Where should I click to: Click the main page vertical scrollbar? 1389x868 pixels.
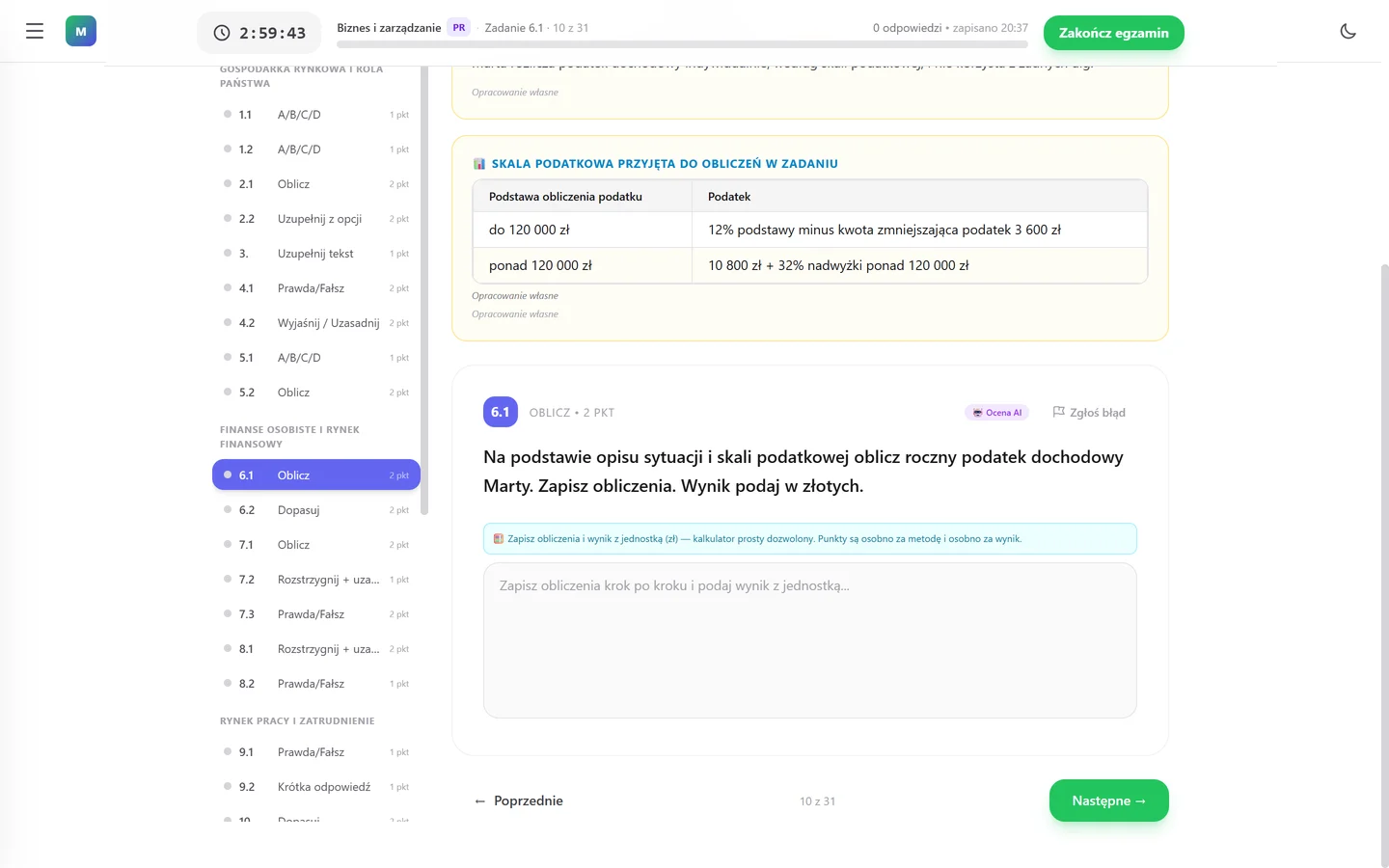(x=1384, y=564)
